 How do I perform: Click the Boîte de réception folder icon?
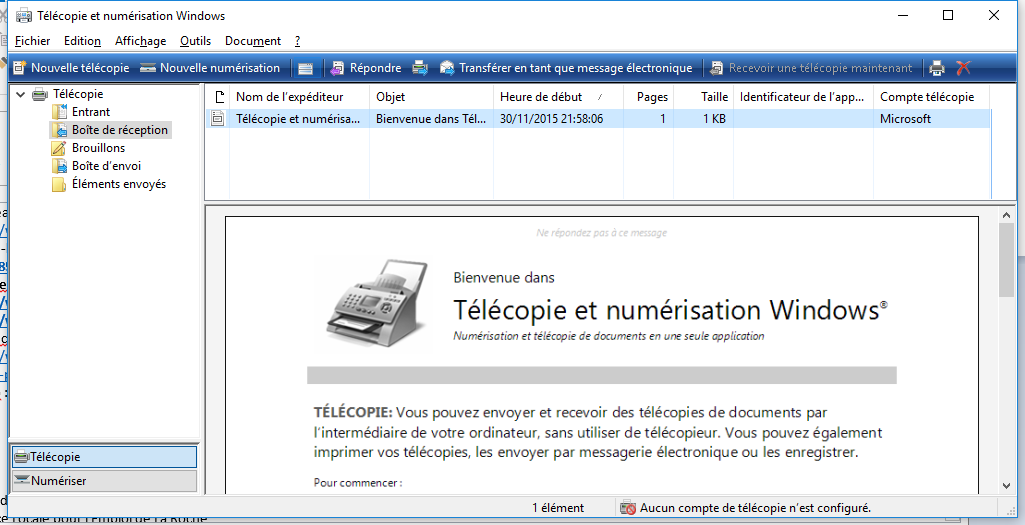coord(59,130)
